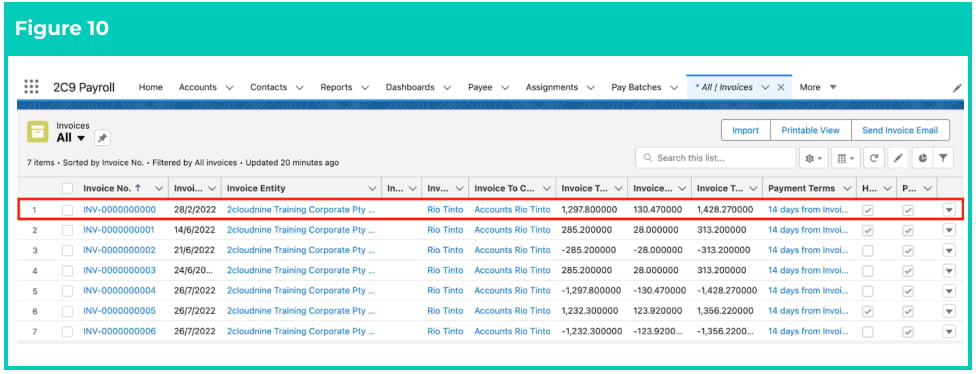The height and width of the screenshot is (374, 976).
Task: Select row checkbox for INV-0000000006
Action: coord(67,331)
